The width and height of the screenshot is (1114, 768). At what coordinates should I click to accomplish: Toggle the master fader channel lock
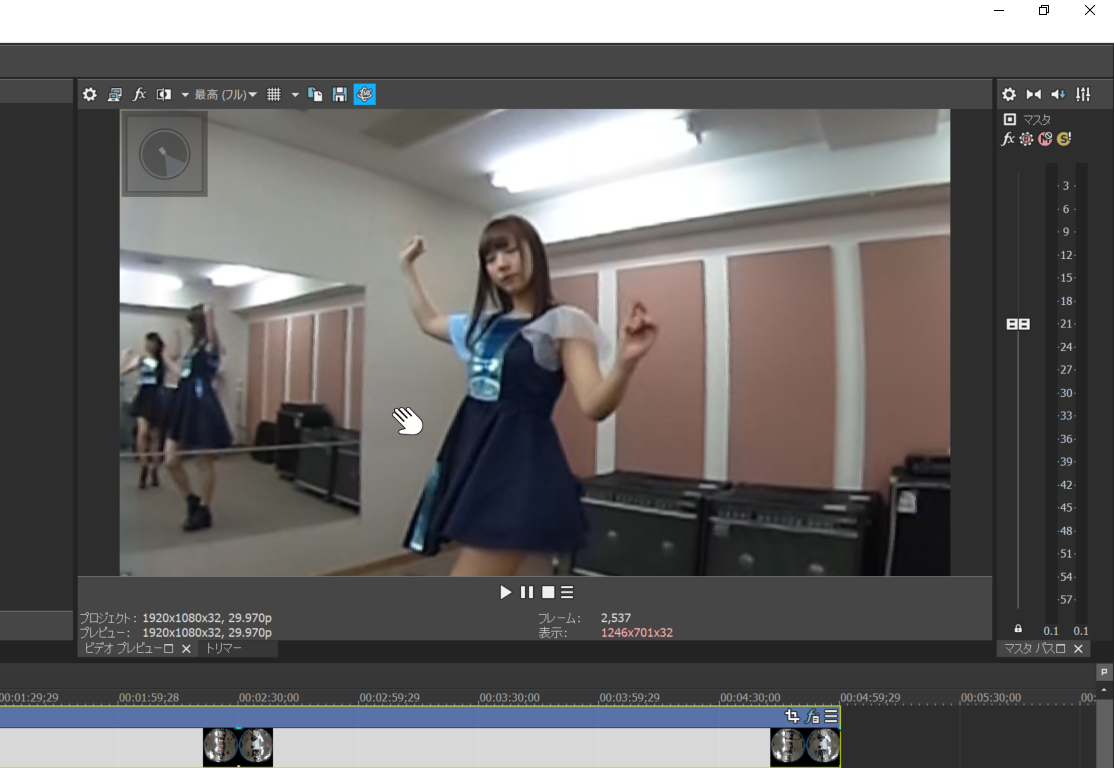pos(1018,629)
